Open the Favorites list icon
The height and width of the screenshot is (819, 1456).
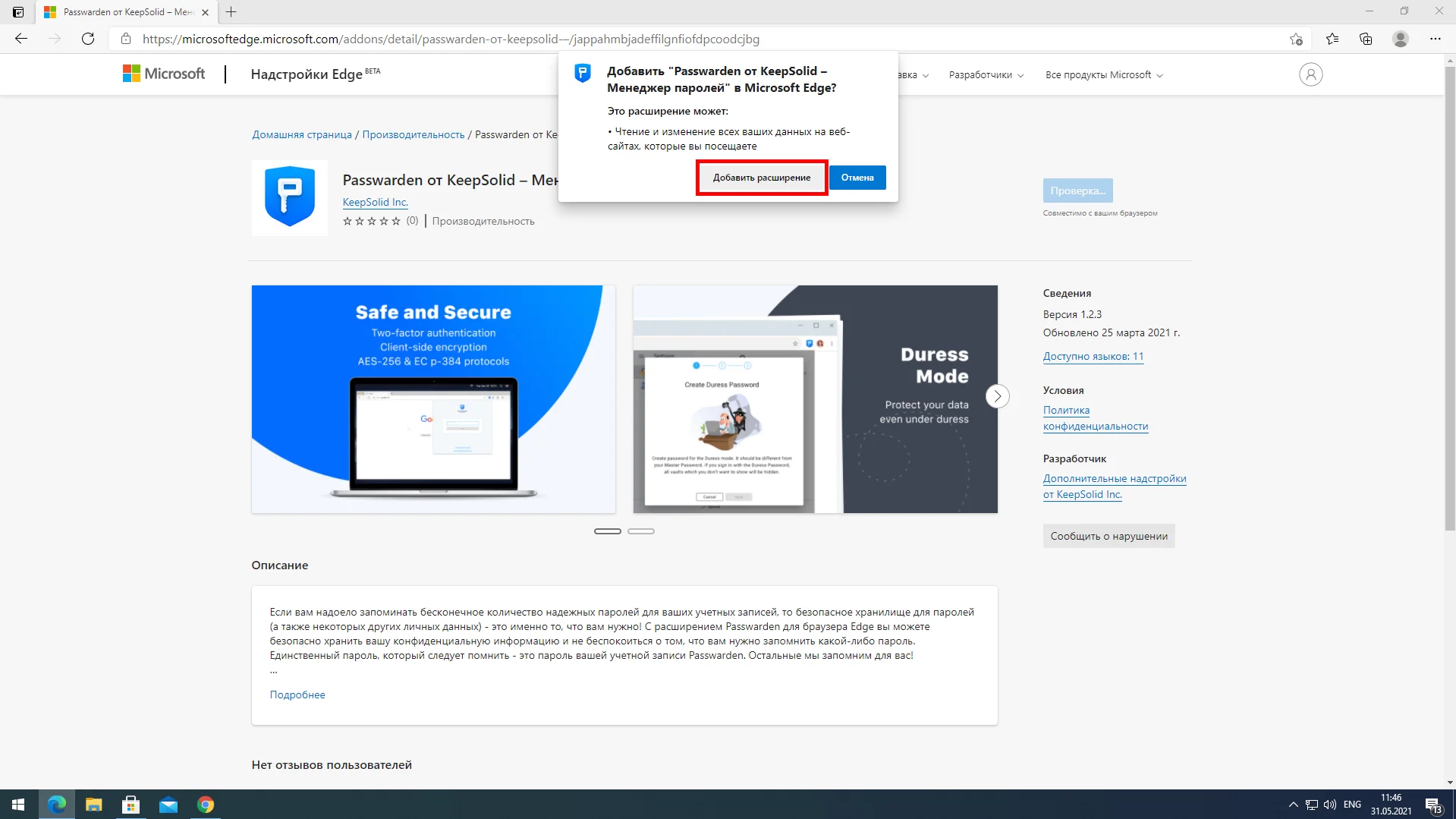point(1332,39)
